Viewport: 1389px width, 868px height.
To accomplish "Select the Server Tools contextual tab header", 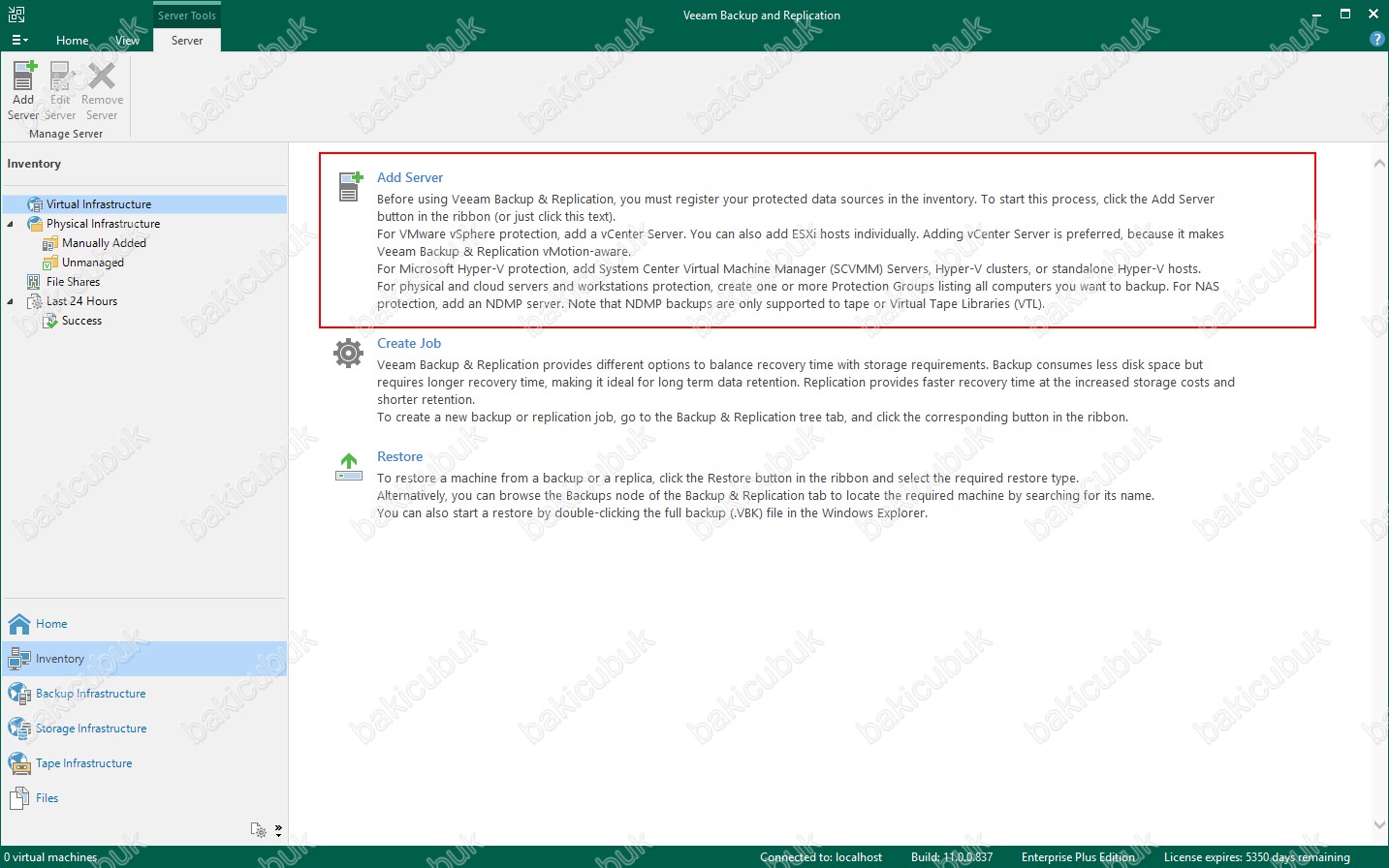I will [187, 15].
